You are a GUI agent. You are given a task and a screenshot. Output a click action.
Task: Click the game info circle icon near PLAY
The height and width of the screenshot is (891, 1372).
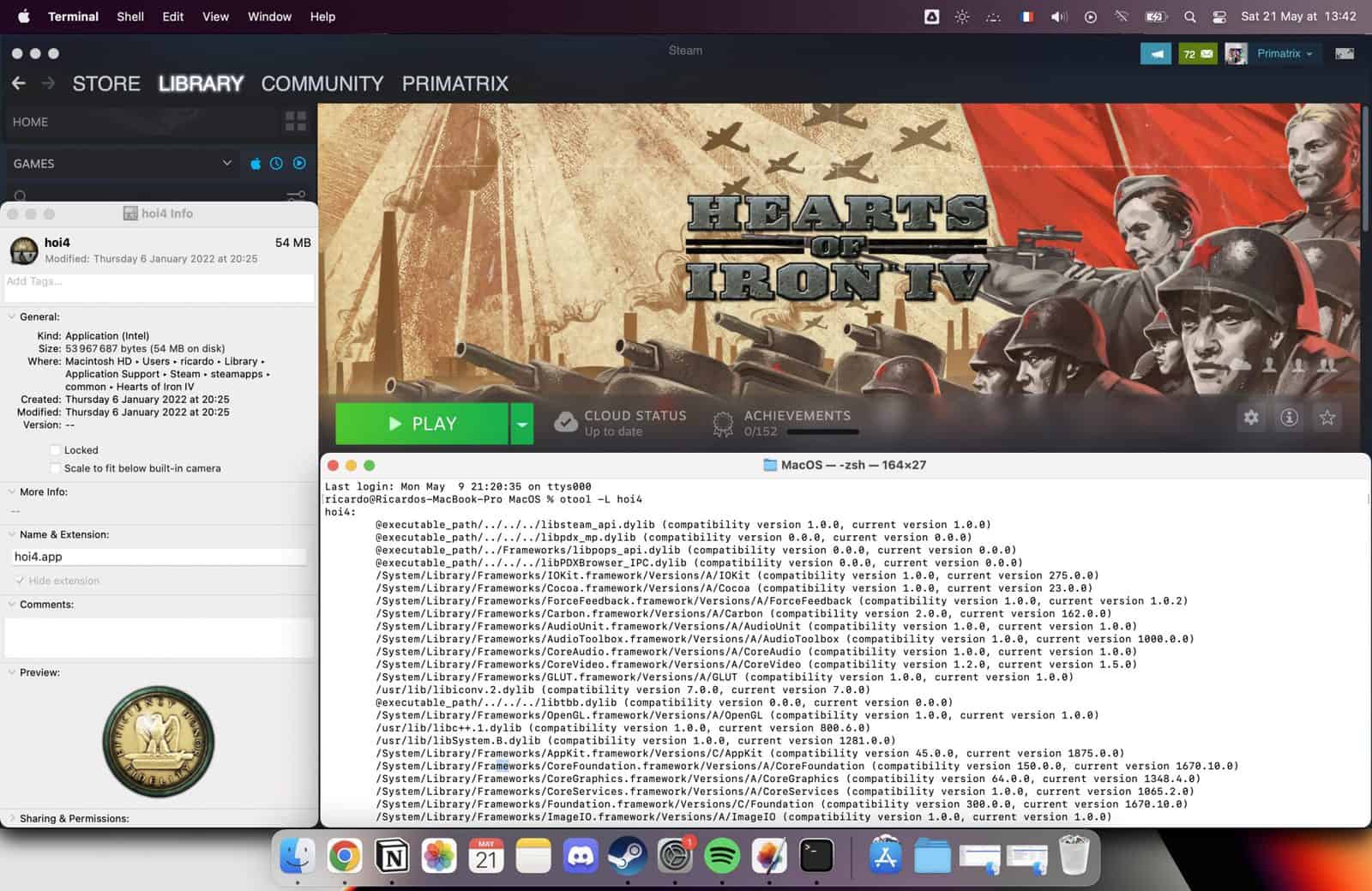(x=1289, y=418)
